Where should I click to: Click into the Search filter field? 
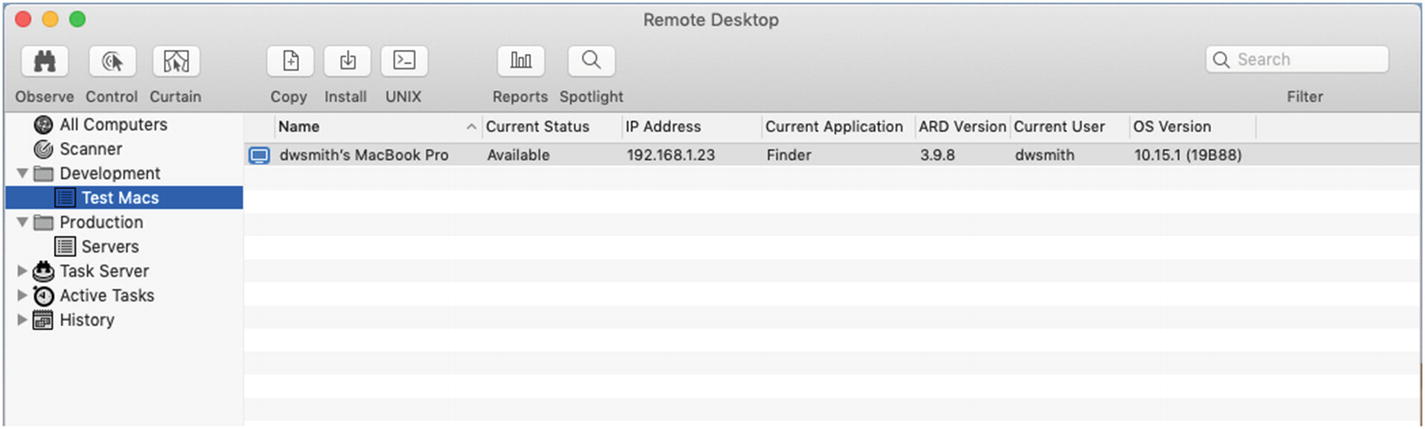click(x=1297, y=60)
